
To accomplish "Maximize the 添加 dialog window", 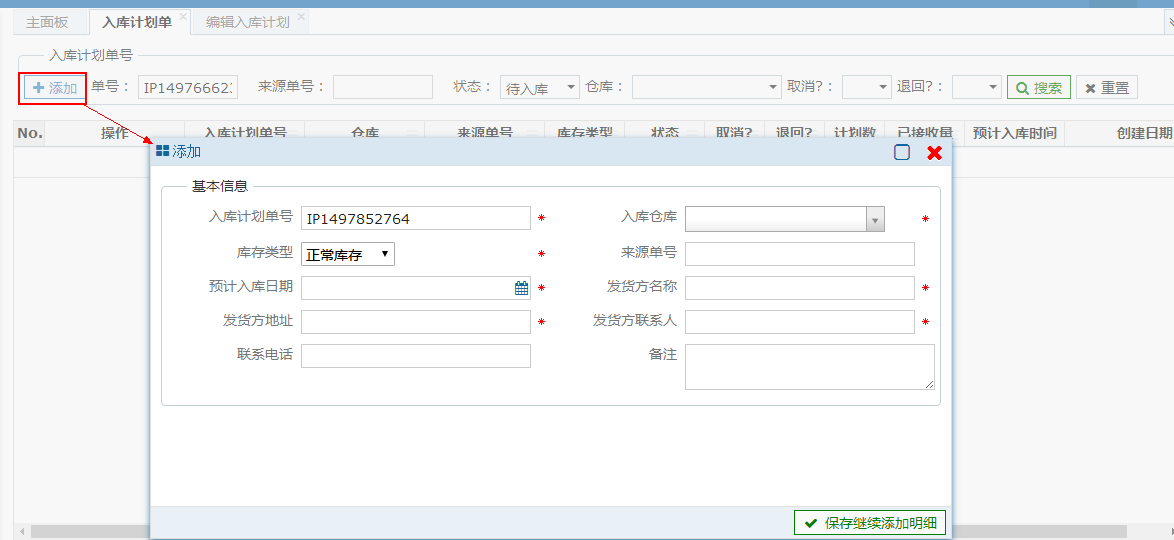I will 902,152.
